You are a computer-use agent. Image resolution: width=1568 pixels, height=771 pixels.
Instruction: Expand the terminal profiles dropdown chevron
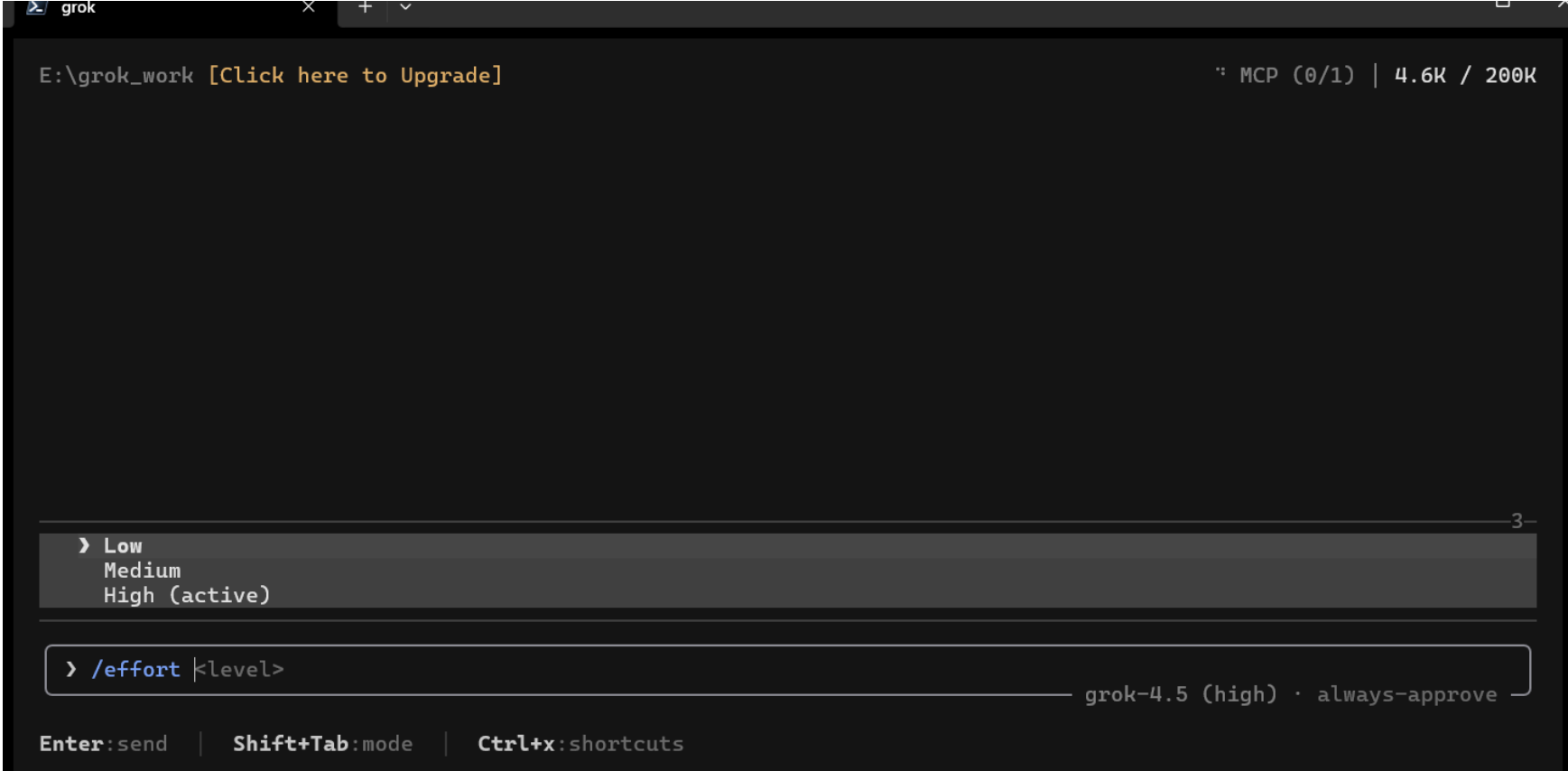click(x=405, y=7)
